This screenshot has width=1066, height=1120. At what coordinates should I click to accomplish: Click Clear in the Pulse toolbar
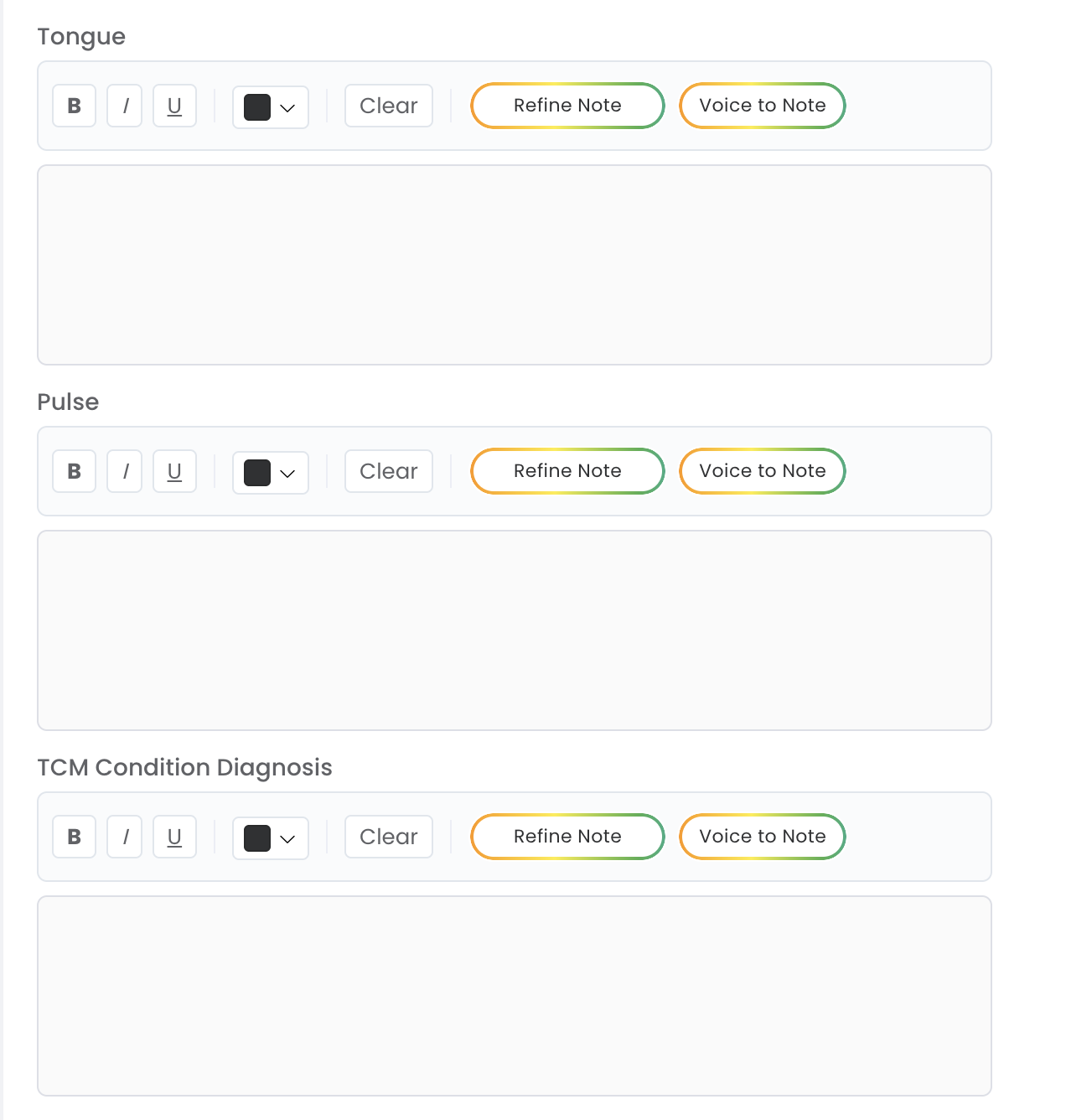click(388, 471)
